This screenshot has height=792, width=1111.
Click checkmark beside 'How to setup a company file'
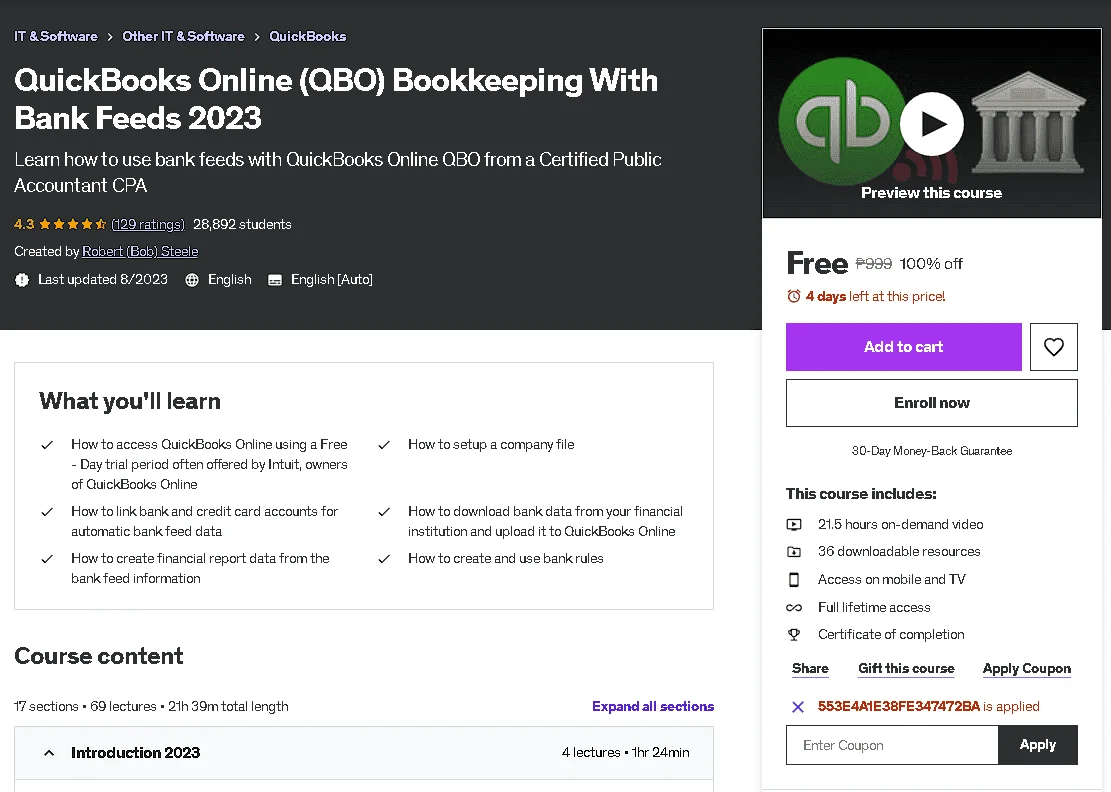384,445
